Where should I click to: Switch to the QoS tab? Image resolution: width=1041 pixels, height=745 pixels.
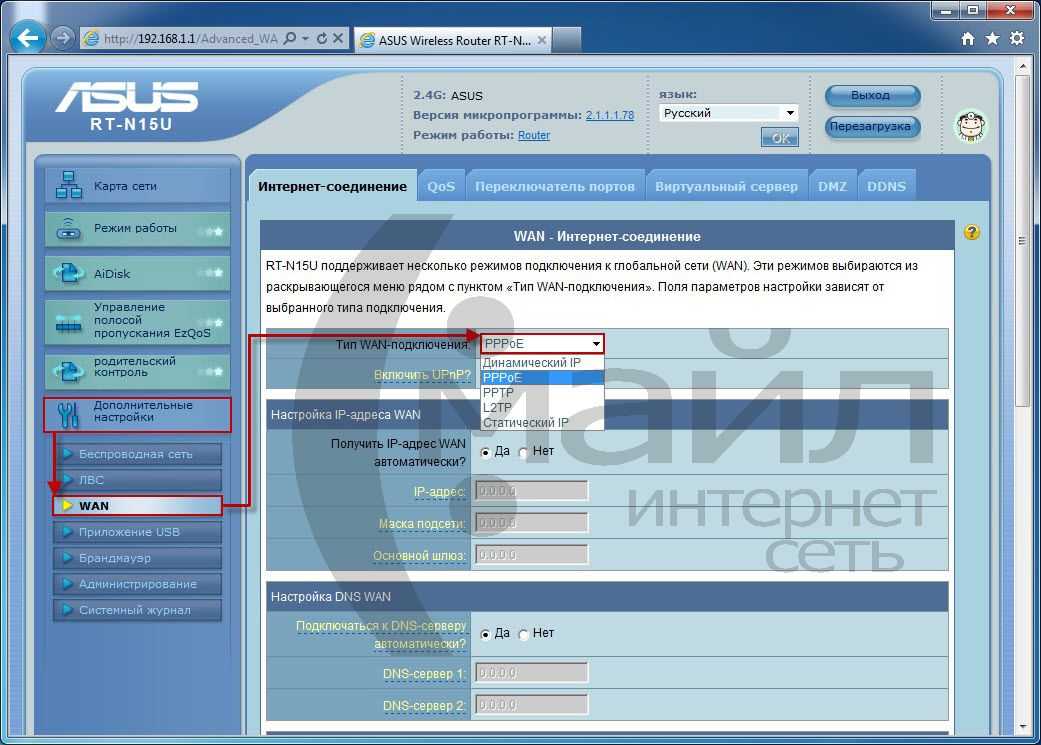pyautogui.click(x=441, y=187)
